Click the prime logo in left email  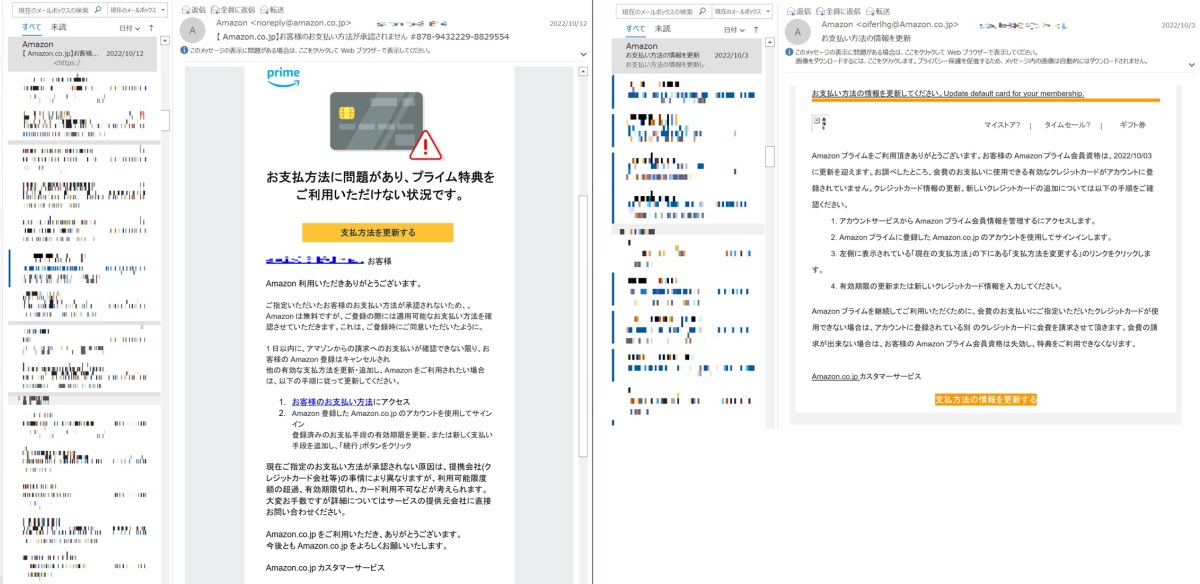(x=284, y=76)
